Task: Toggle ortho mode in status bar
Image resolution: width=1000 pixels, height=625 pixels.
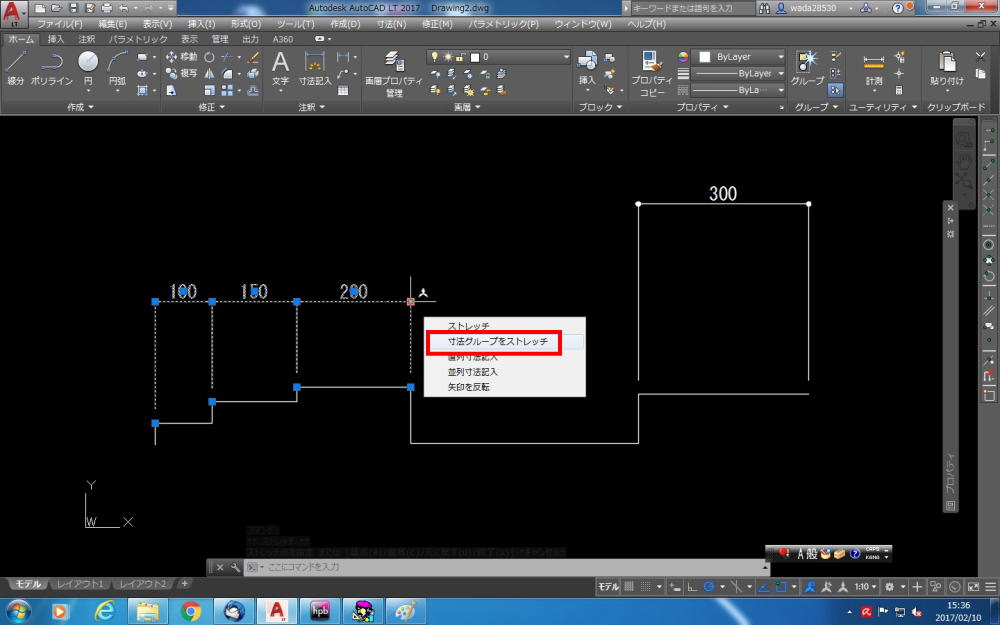Action: [x=692, y=587]
